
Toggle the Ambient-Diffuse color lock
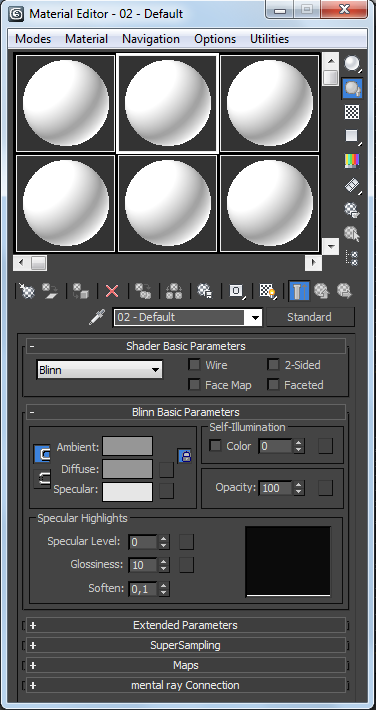pyautogui.click(x=42, y=454)
